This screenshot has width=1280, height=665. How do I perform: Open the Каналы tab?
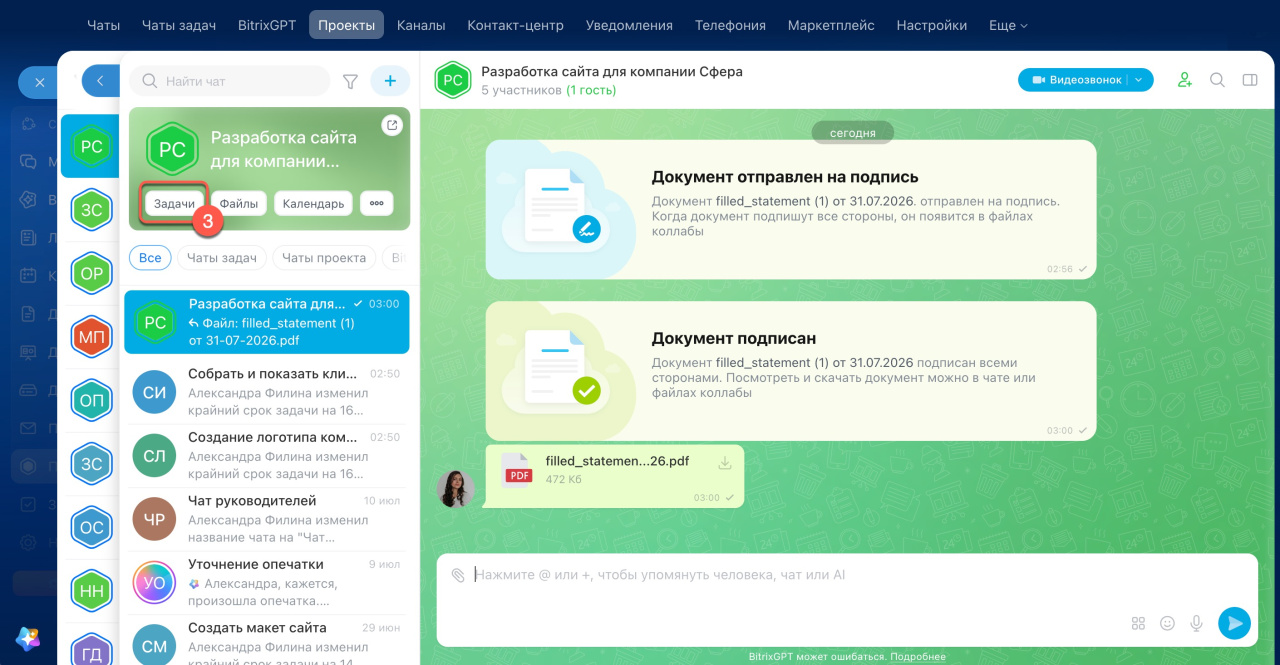[x=421, y=25]
